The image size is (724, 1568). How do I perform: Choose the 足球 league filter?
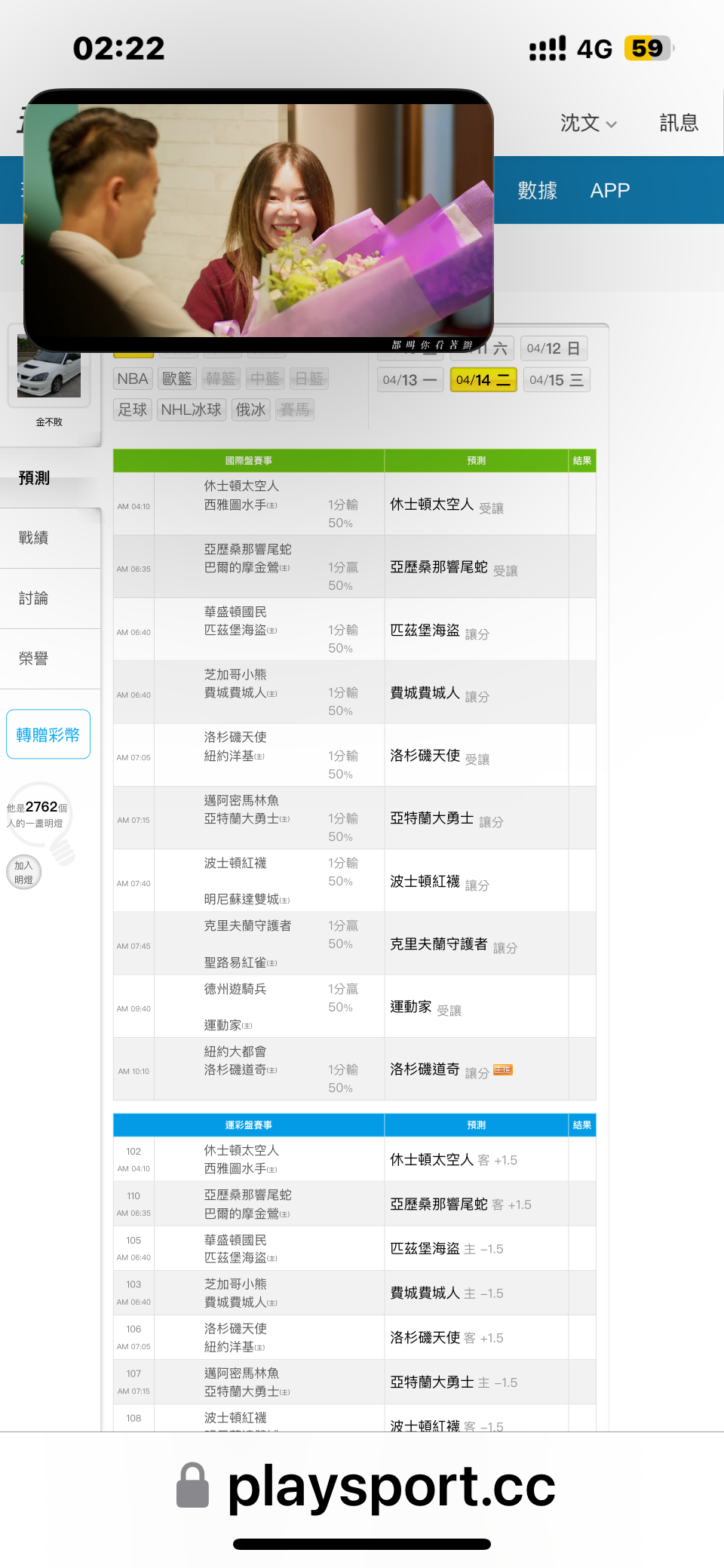click(x=133, y=410)
